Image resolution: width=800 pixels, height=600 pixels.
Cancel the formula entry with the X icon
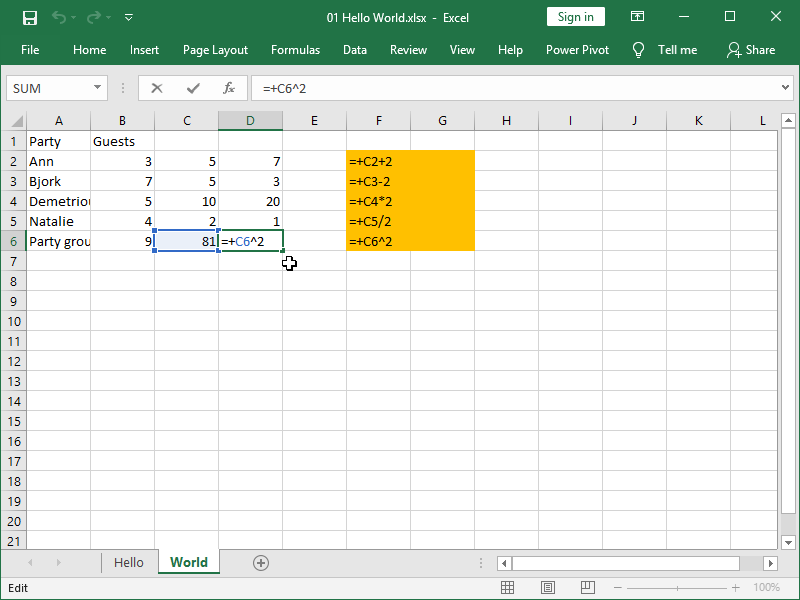(x=156, y=88)
